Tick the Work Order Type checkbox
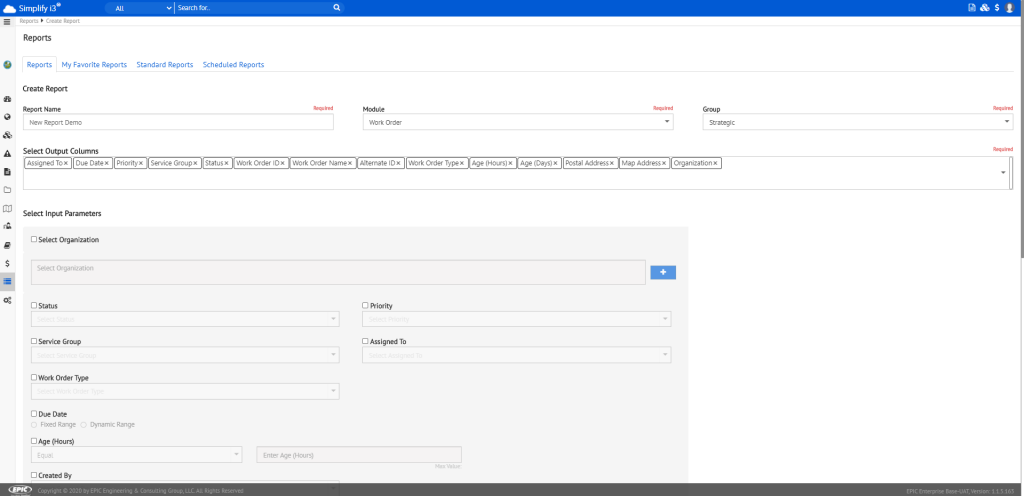Image resolution: width=1024 pixels, height=496 pixels. 34,378
